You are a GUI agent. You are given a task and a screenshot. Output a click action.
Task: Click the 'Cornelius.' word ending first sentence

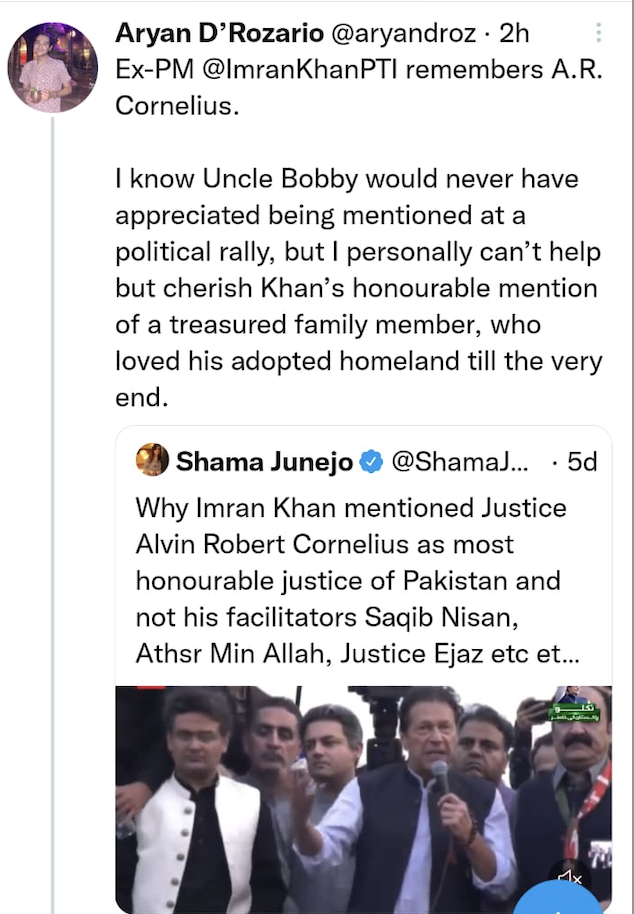[178, 106]
